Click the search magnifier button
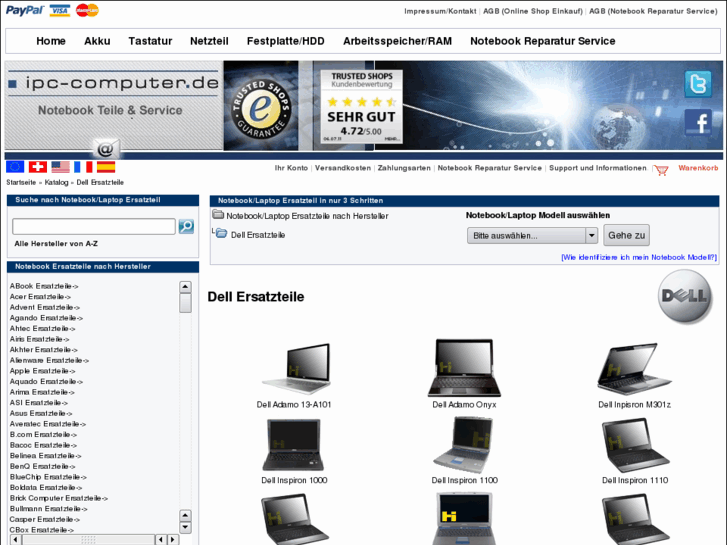The height and width of the screenshot is (545, 727). tap(186, 226)
